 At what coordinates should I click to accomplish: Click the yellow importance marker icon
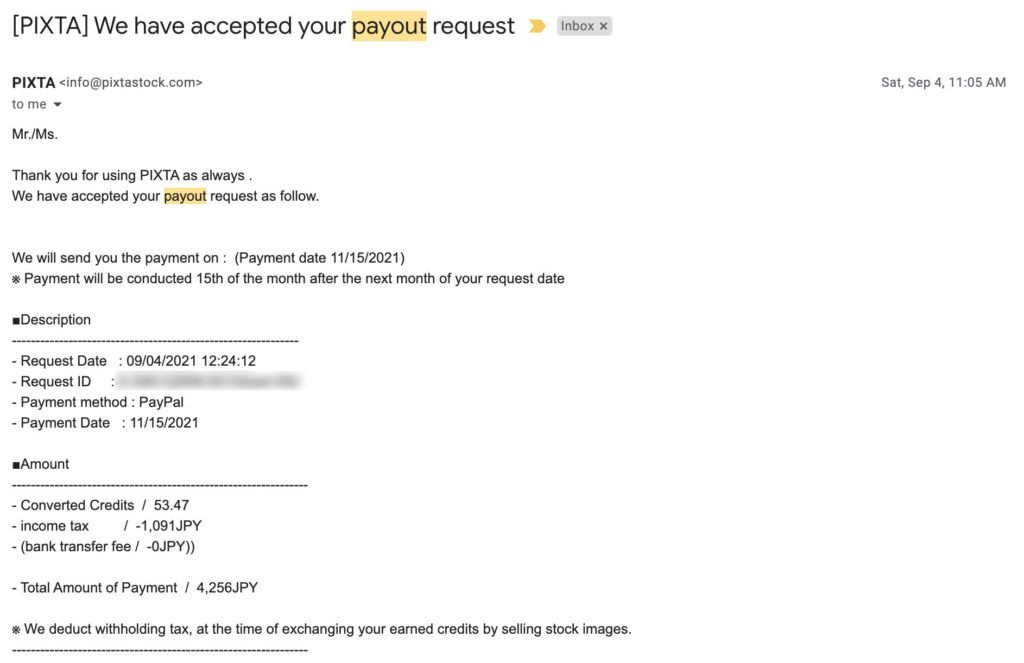(537, 26)
